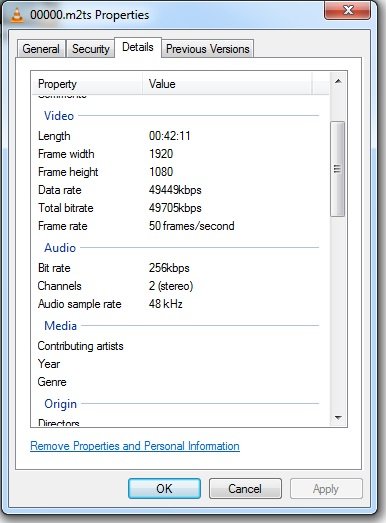Viewport: 386px width, 523px height.
Task: Confirm with the OK button
Action: pyautogui.click(x=164, y=489)
